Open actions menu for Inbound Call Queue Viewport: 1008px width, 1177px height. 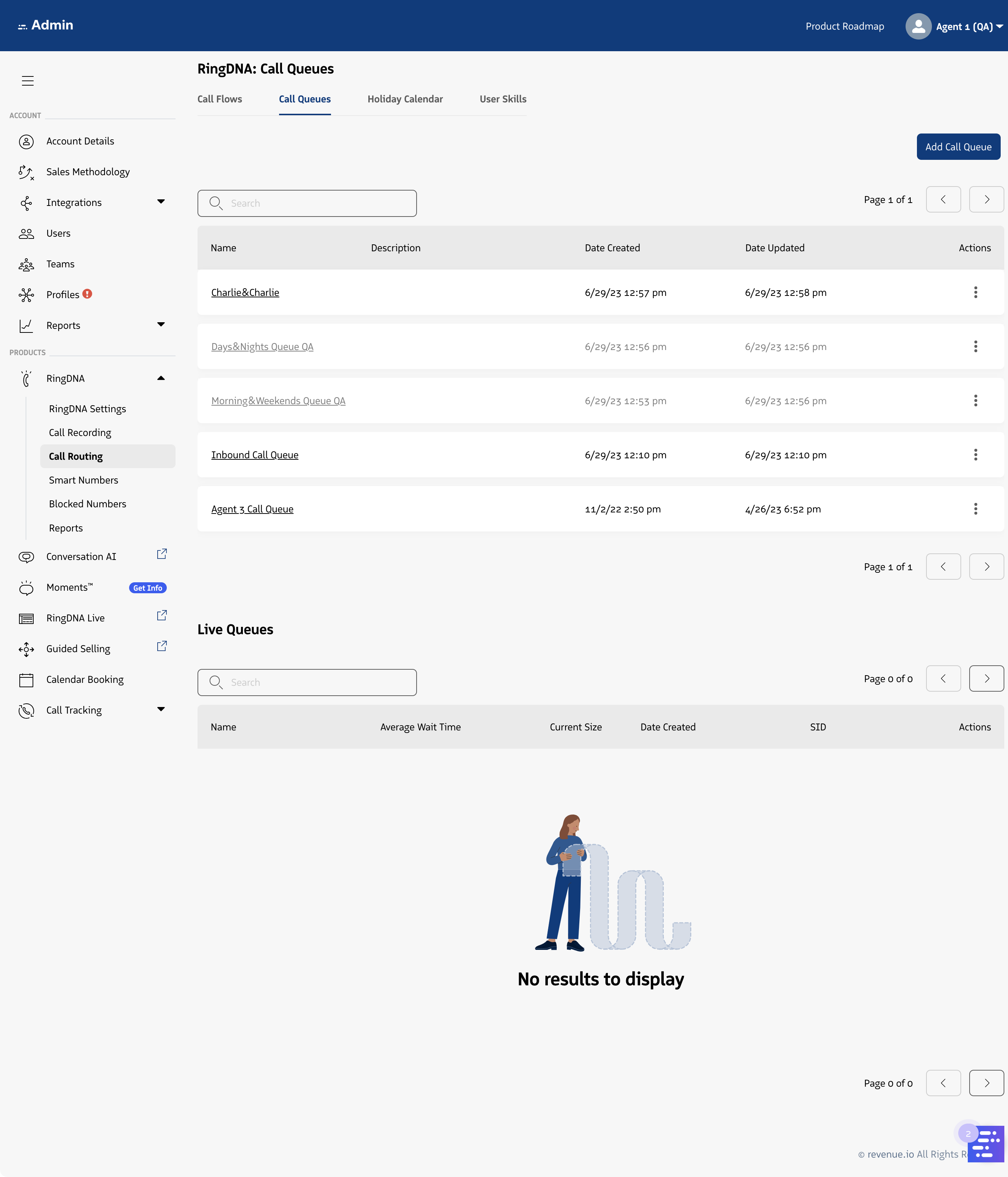coord(975,455)
